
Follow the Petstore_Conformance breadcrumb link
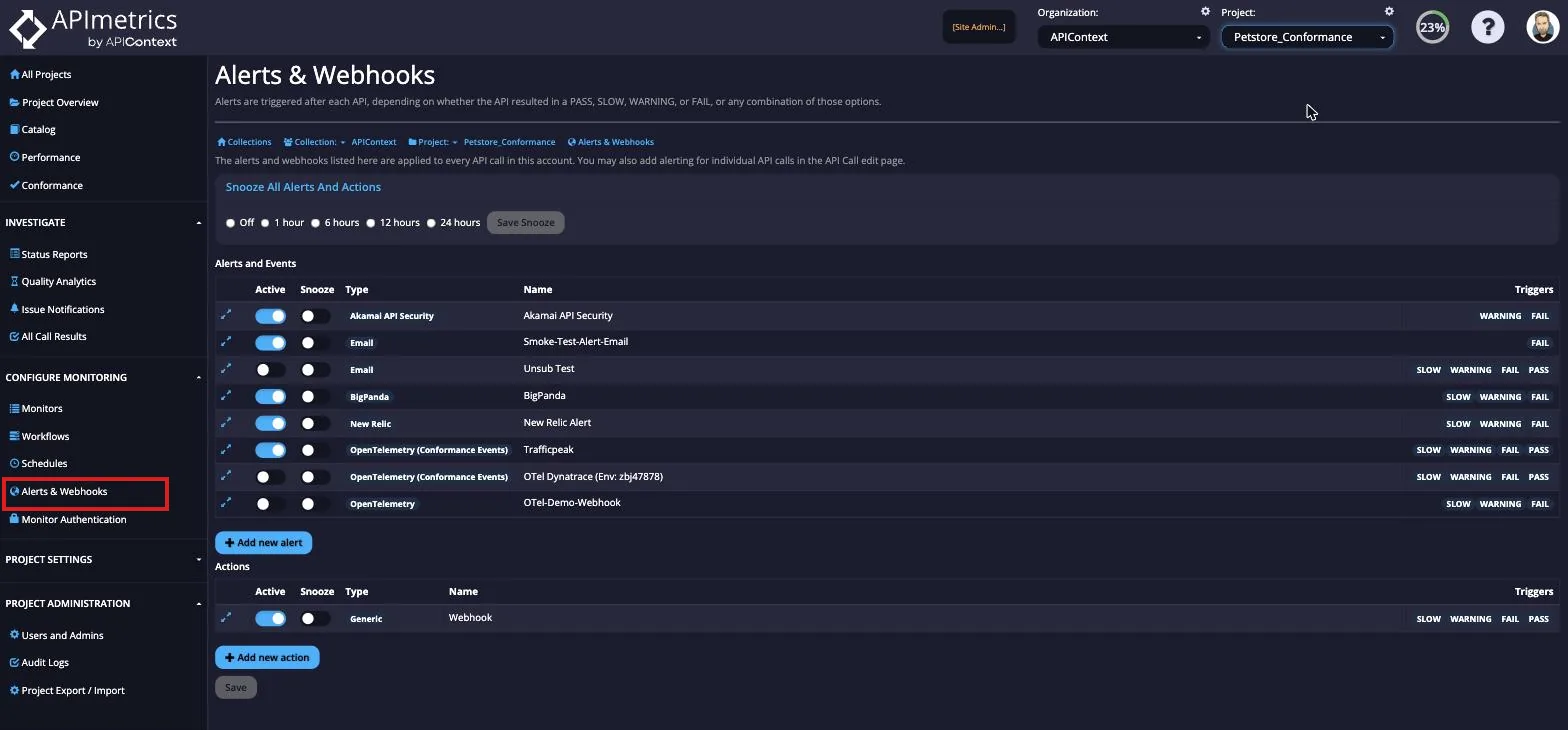point(509,142)
